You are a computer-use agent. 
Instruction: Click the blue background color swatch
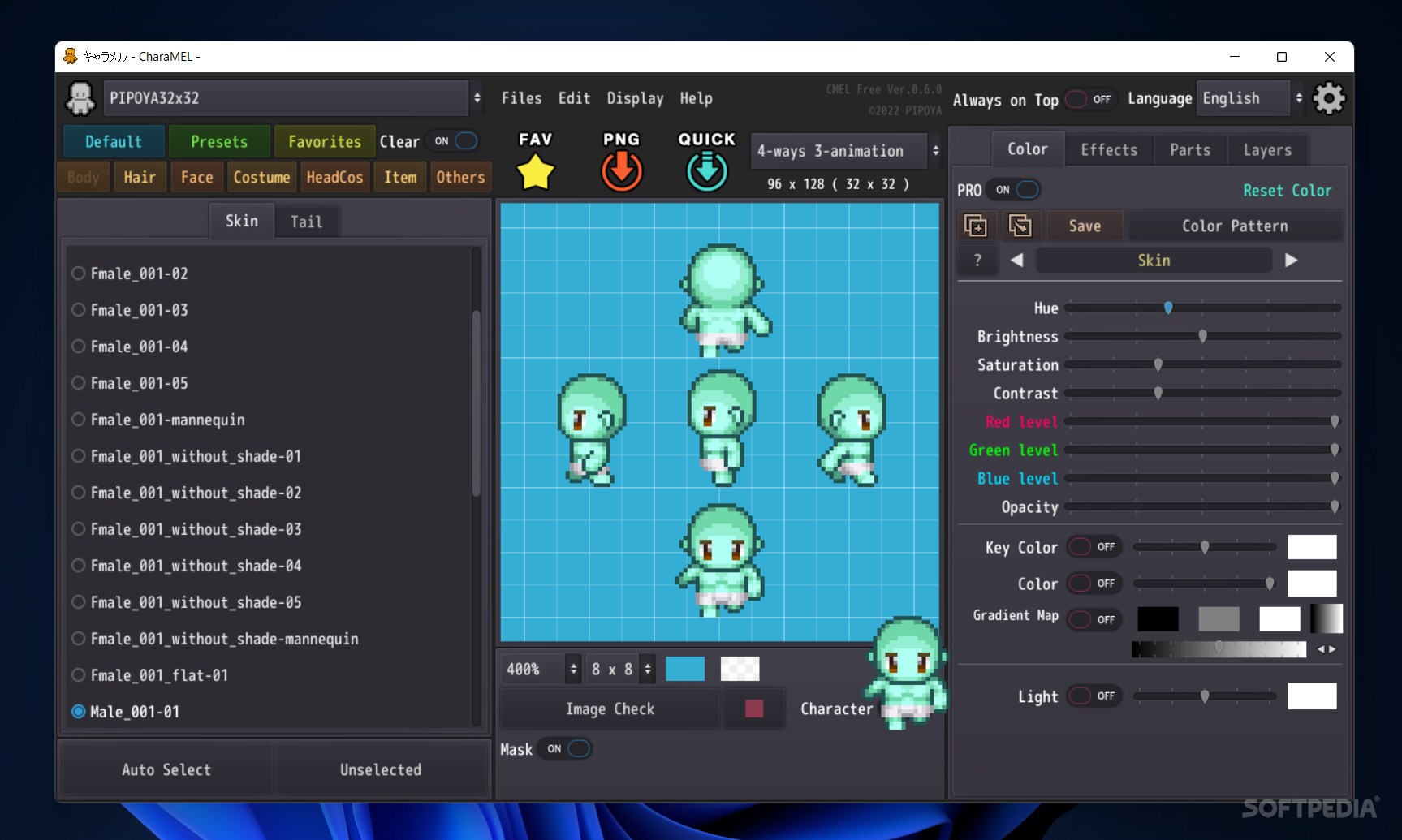point(685,669)
